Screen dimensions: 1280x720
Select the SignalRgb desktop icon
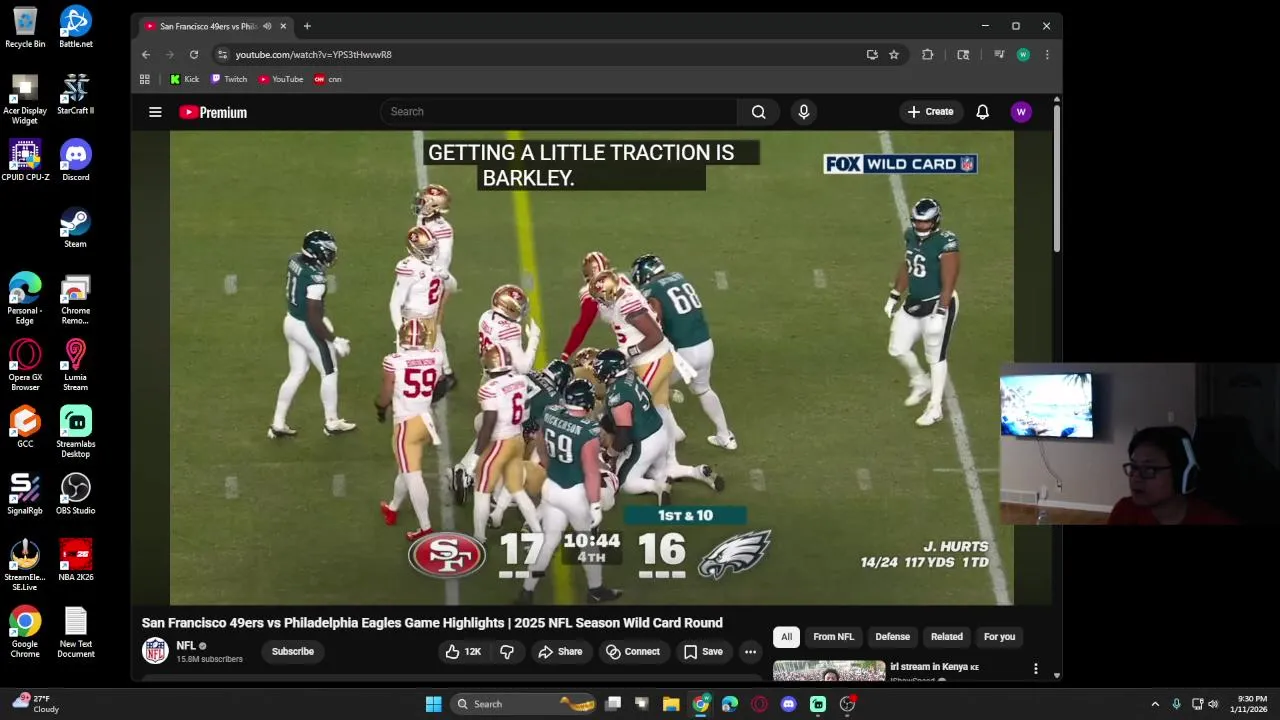coord(25,494)
